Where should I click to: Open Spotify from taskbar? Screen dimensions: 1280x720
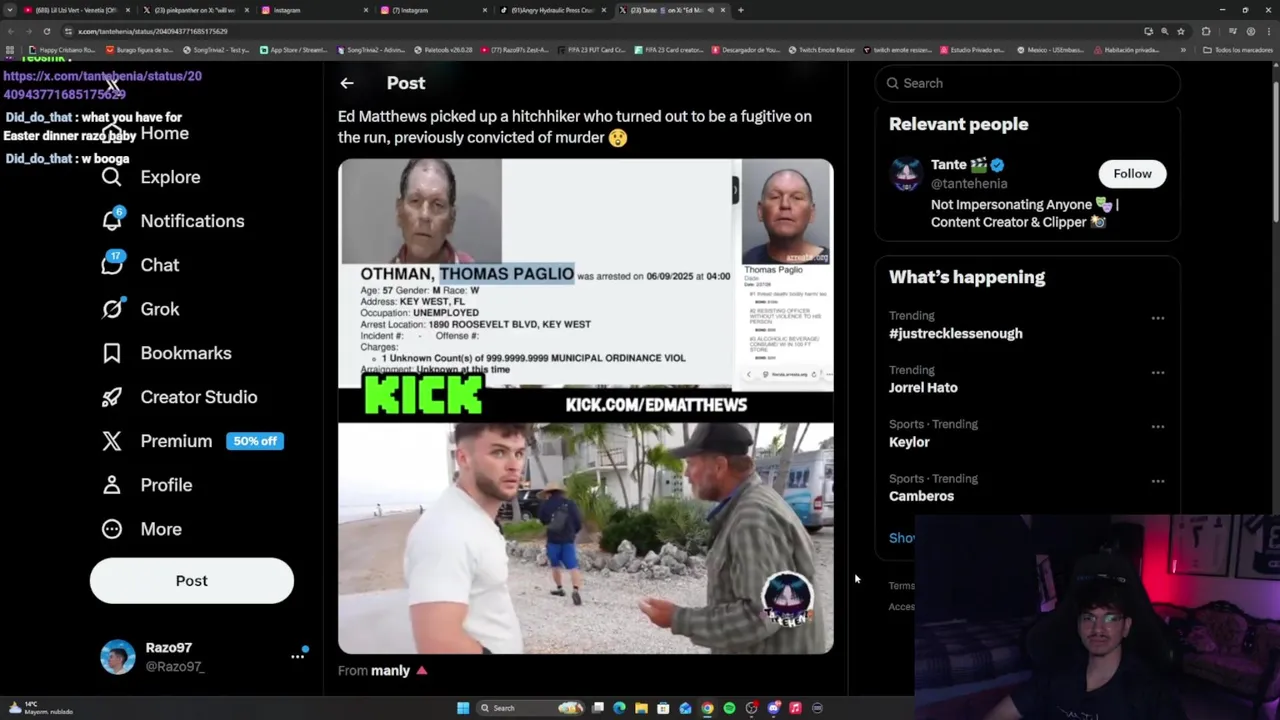click(x=729, y=708)
